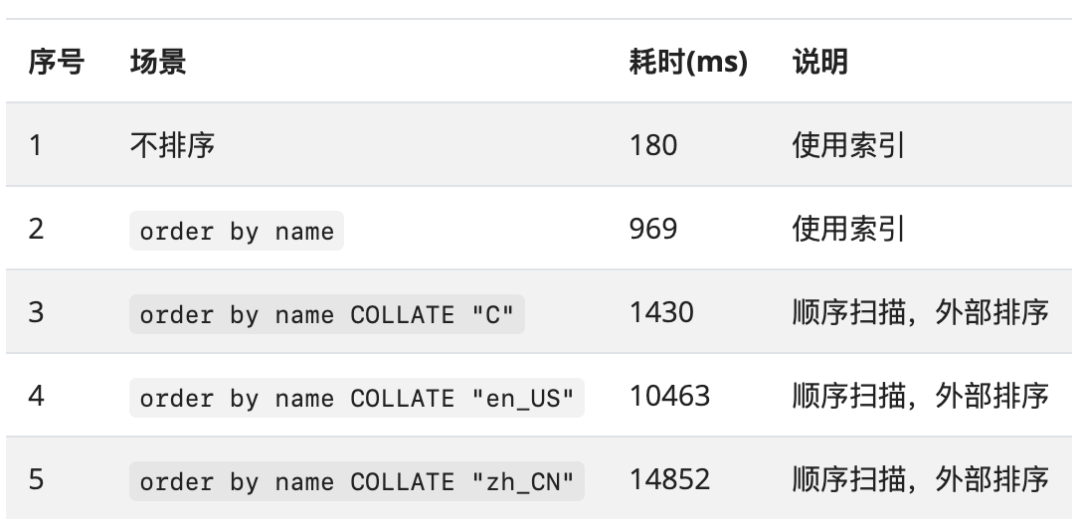Click 顺序扫描，外部排序 in row five

(x=920, y=480)
